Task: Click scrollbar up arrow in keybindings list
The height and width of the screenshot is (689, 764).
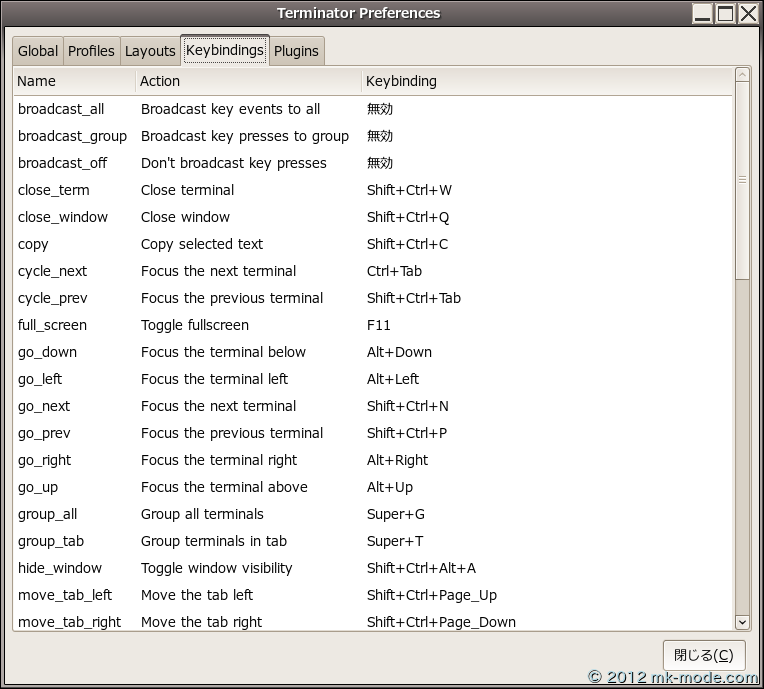Action: click(x=742, y=75)
